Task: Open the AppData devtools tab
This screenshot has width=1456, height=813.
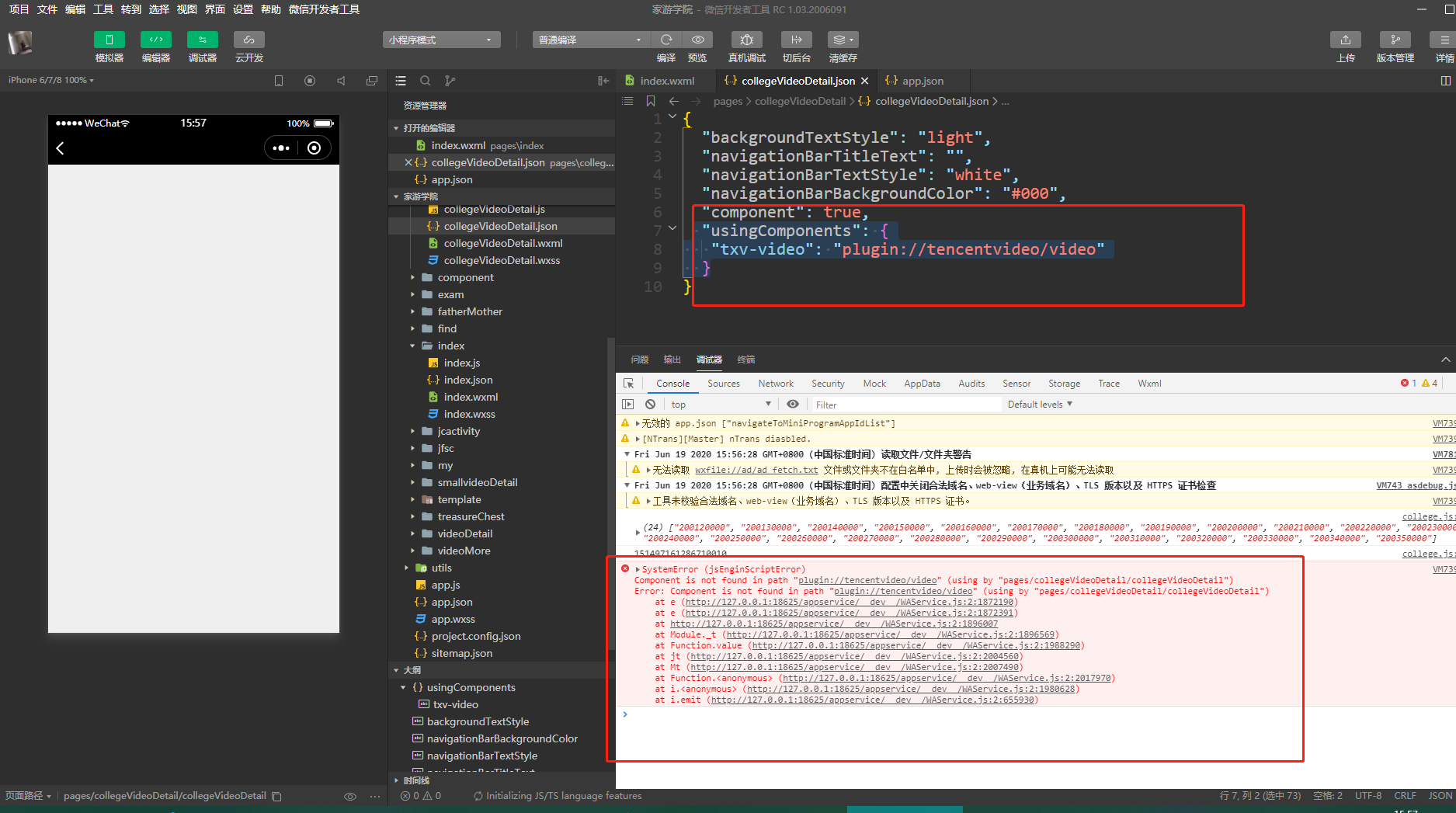Action: tap(922, 384)
